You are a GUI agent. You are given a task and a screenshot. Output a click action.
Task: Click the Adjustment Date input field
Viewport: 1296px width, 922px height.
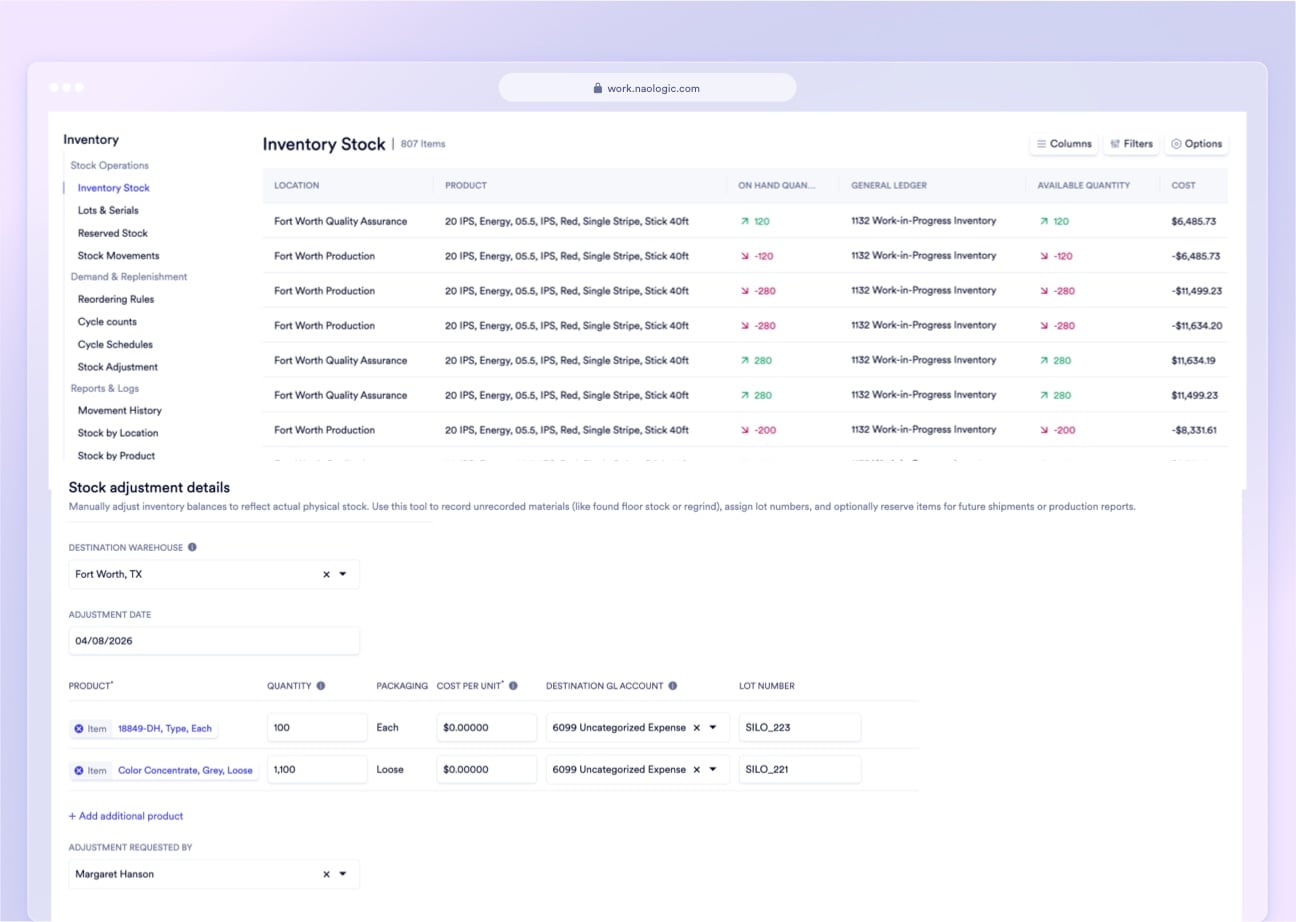tap(213, 640)
